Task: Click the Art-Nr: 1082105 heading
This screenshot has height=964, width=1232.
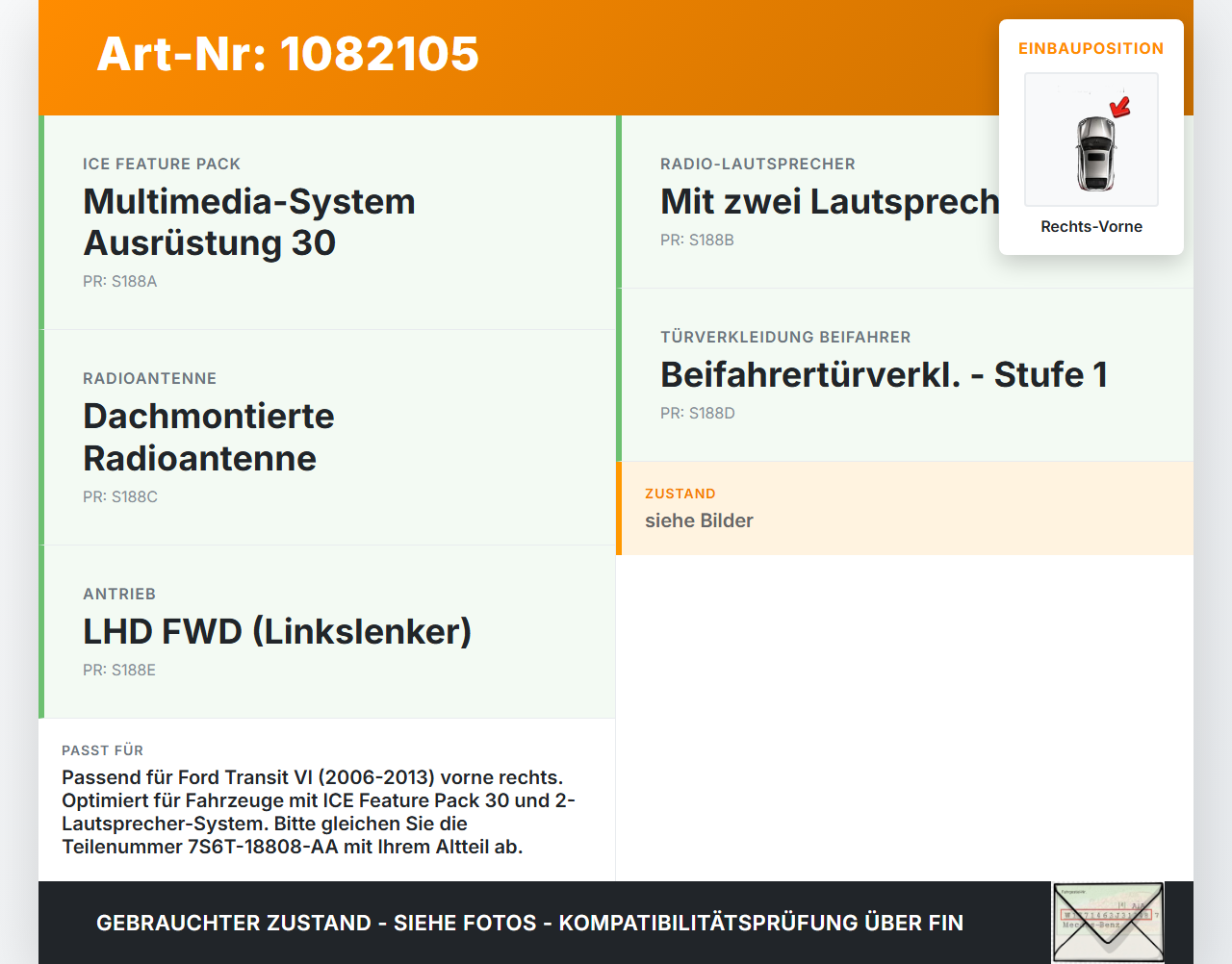Action: click(x=288, y=54)
